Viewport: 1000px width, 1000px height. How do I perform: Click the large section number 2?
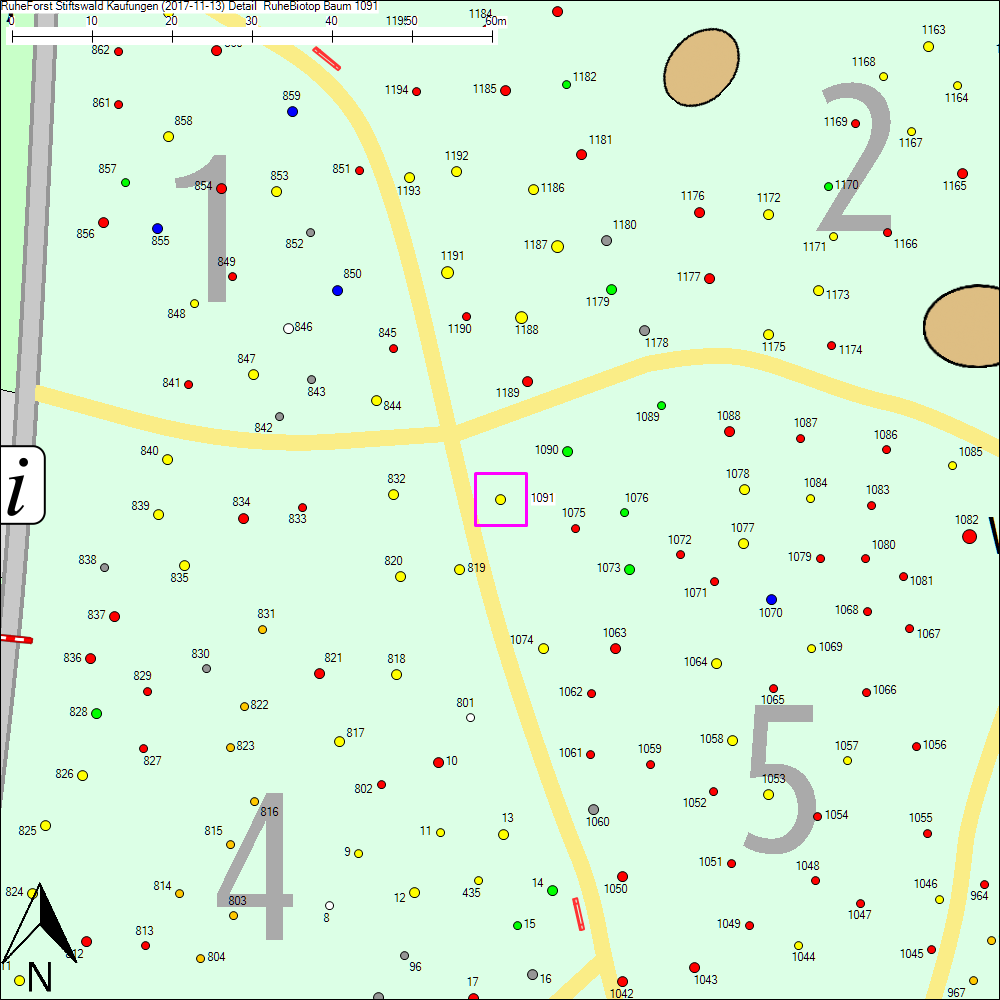pos(855,158)
